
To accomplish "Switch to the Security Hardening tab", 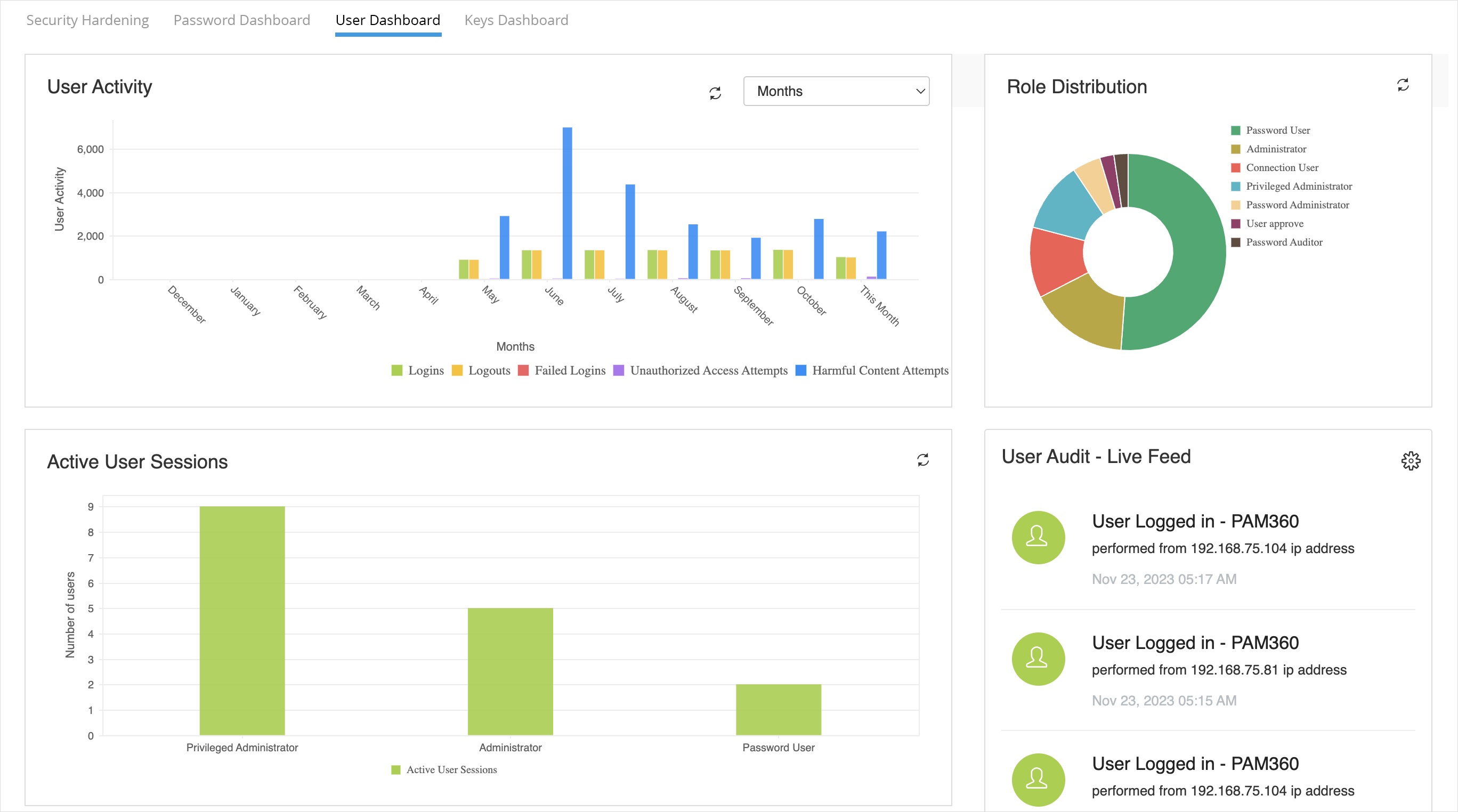I will point(87,20).
